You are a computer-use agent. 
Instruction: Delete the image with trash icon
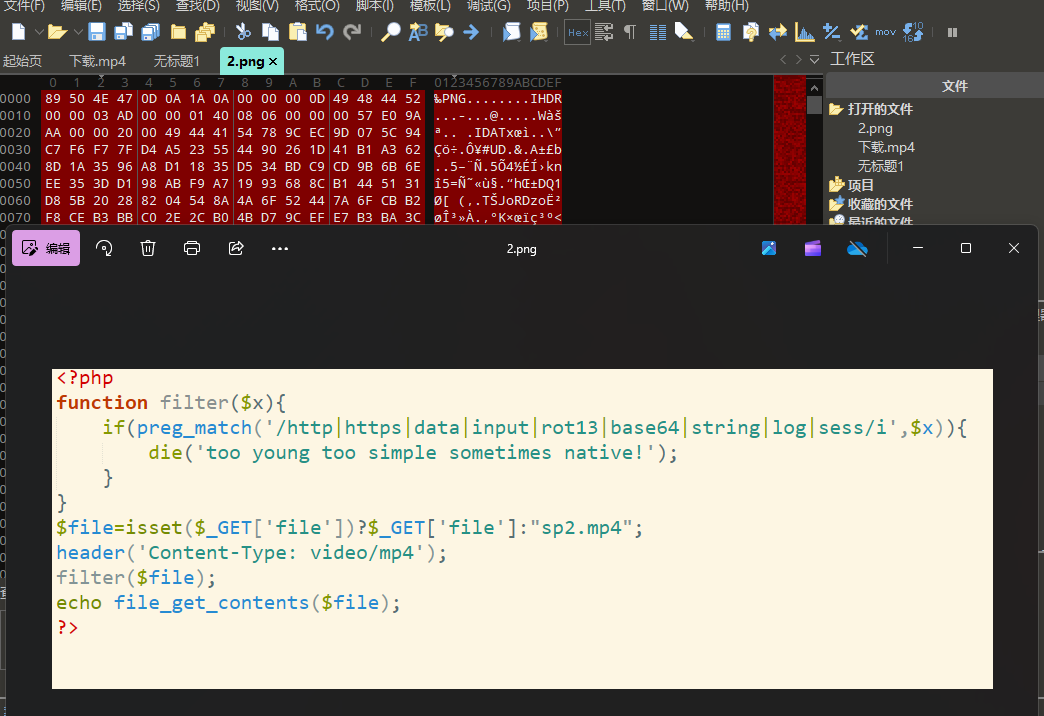pyautogui.click(x=148, y=248)
